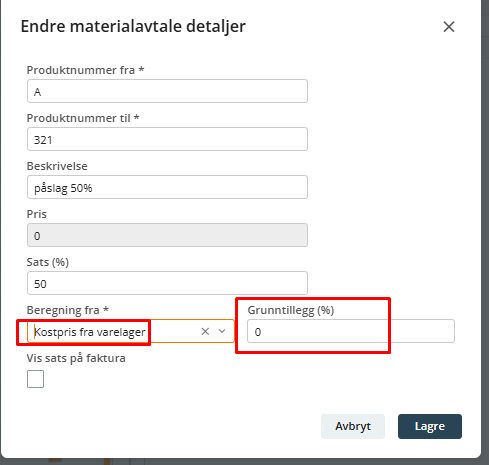Image resolution: width=489 pixels, height=465 pixels.
Task: Cancel changes with the Avbryt button
Action: click(353, 426)
